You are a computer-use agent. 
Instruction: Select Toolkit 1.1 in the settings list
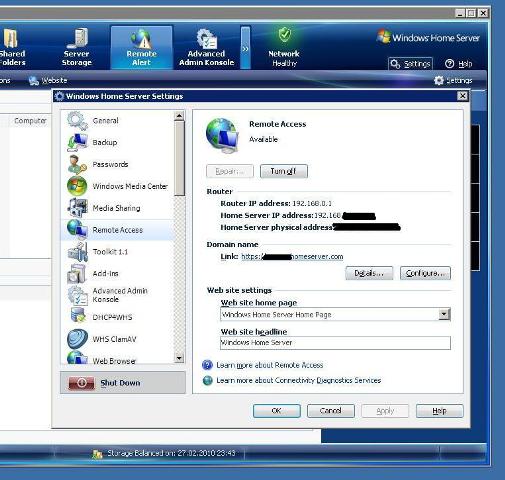(x=118, y=252)
